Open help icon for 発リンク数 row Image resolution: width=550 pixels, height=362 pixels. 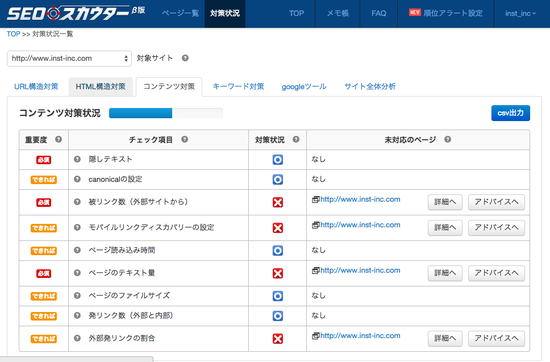pyautogui.click(x=77, y=315)
